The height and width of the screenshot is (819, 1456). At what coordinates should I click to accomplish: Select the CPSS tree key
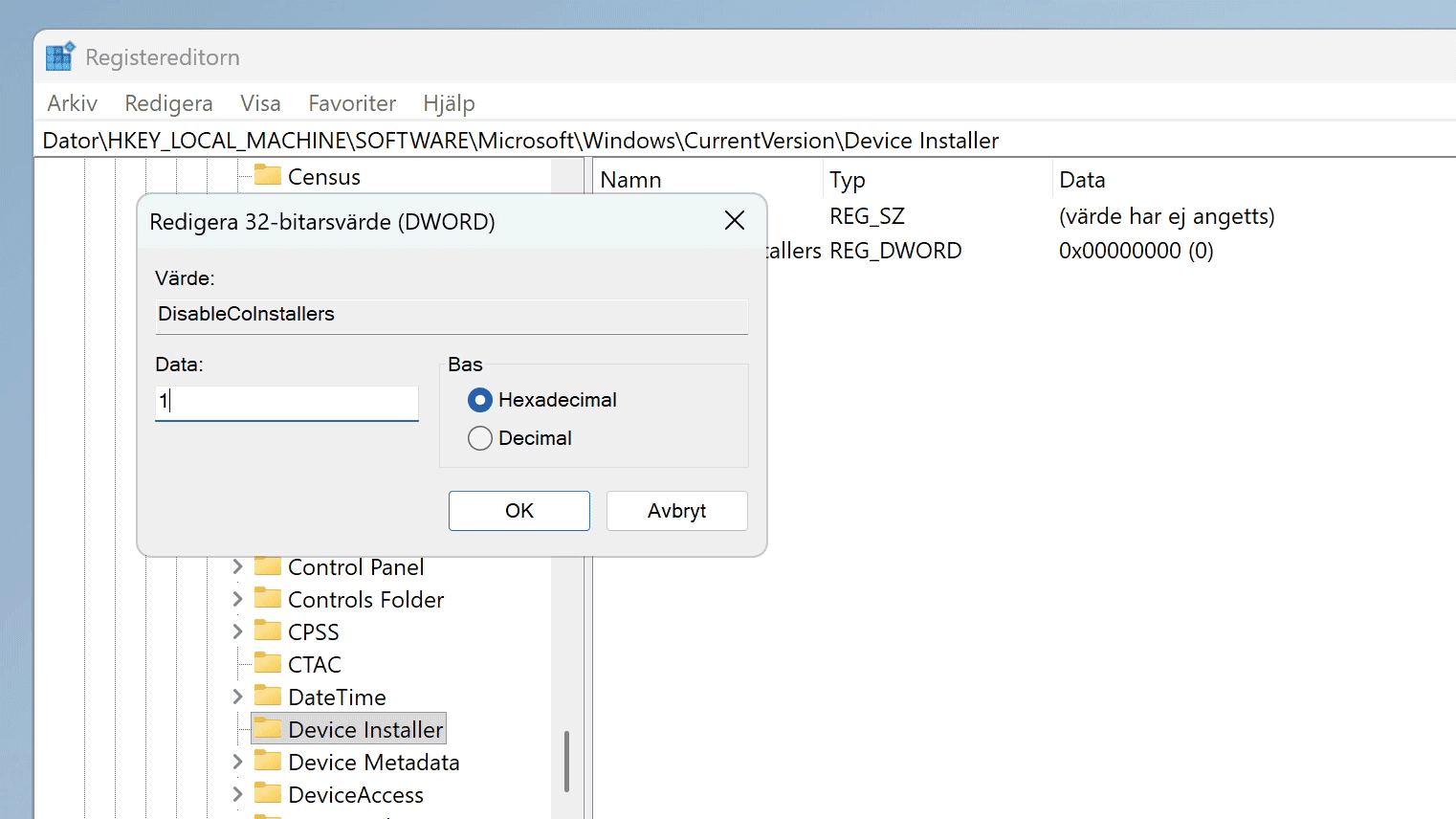pos(314,632)
